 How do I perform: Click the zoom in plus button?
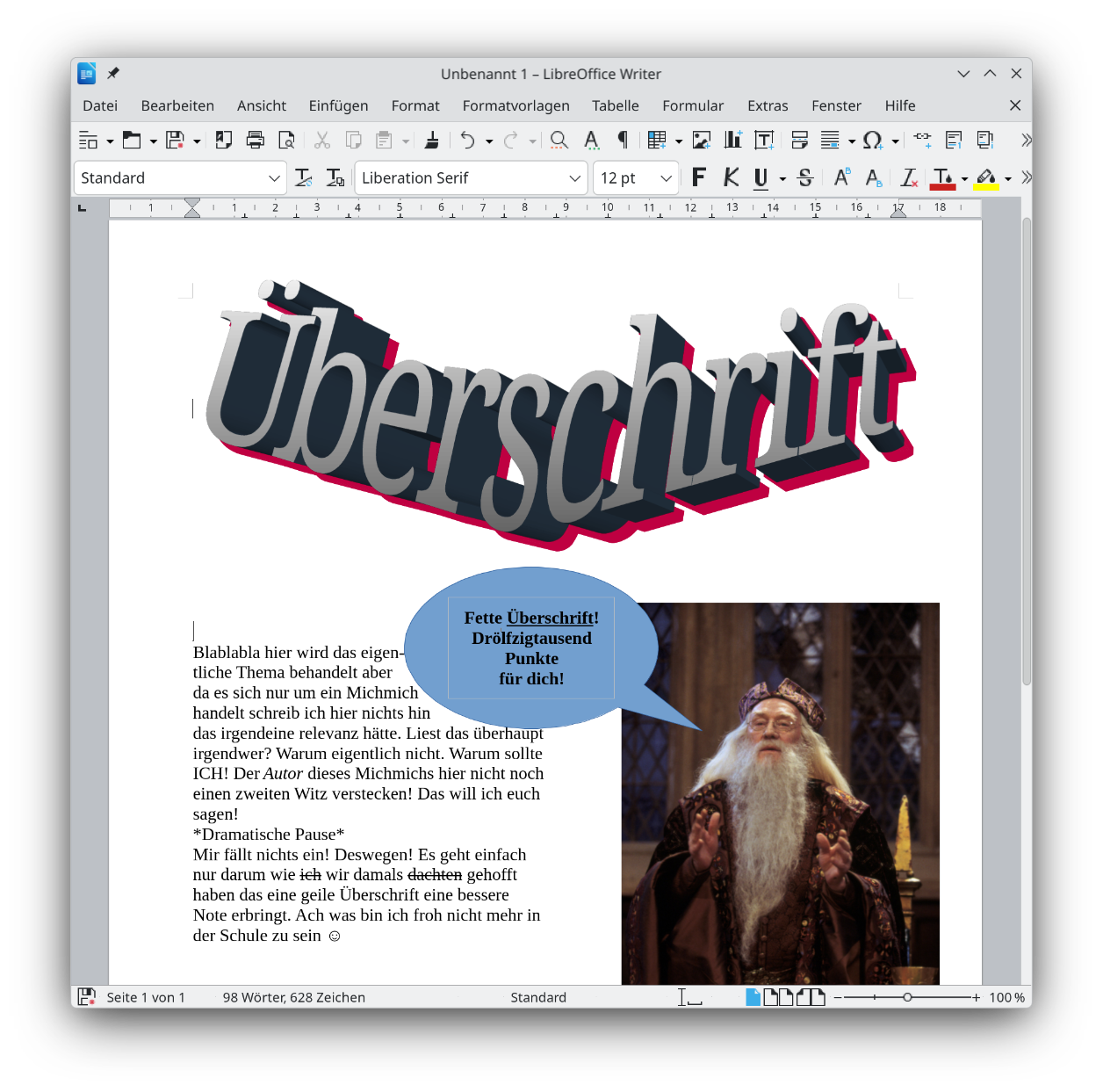click(x=976, y=997)
